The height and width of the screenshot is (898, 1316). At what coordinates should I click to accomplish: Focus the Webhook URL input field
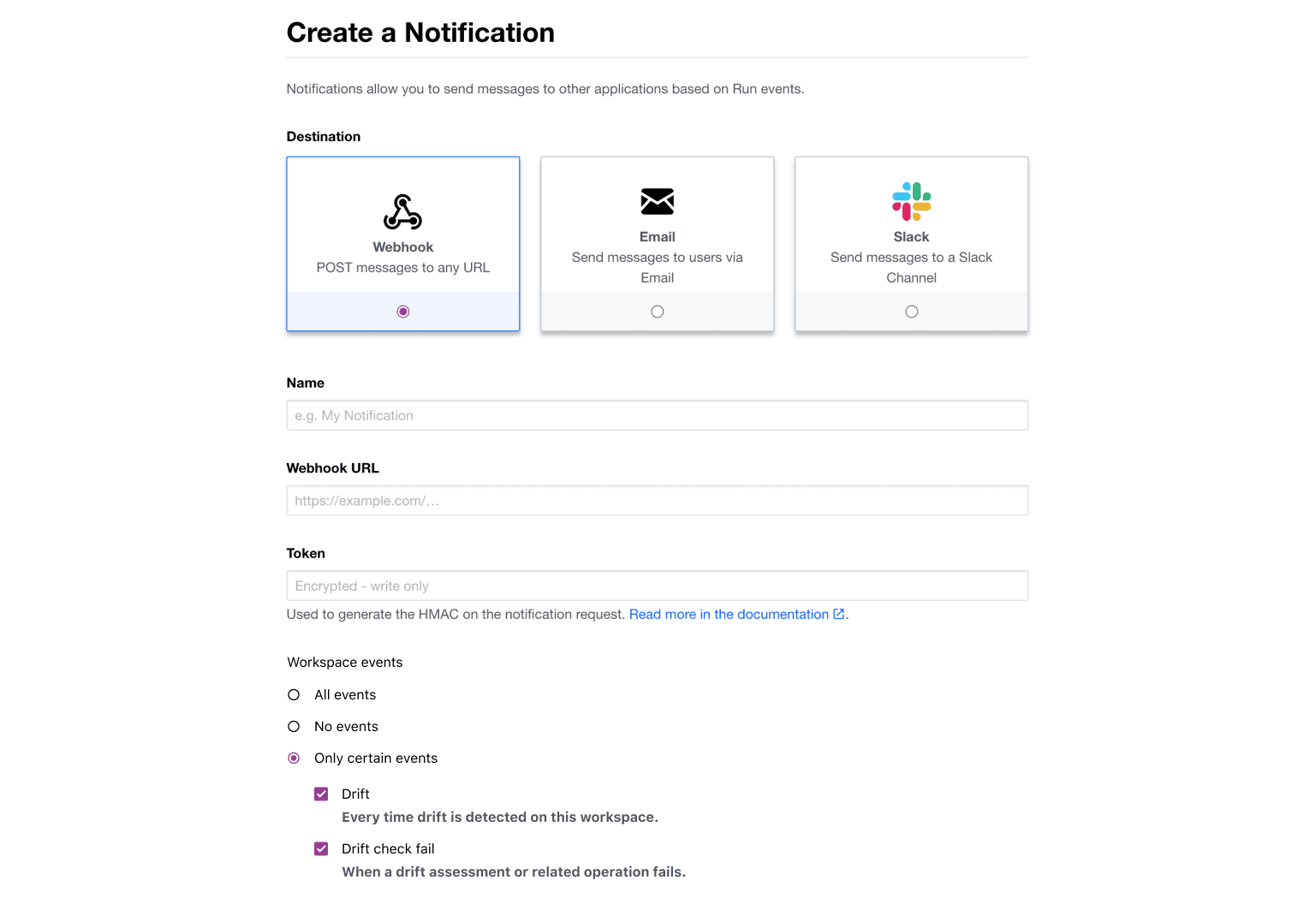click(657, 501)
